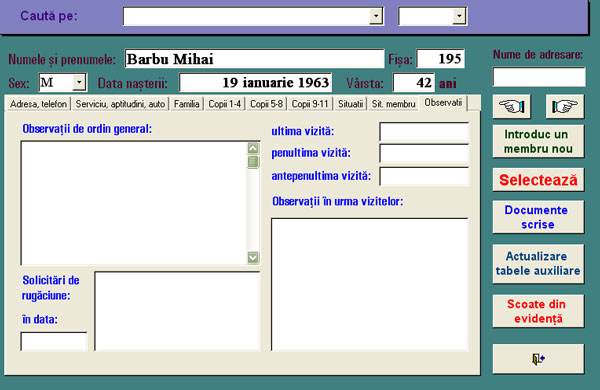Click the ultima vizită field
The height and width of the screenshot is (390, 600).
click(424, 132)
